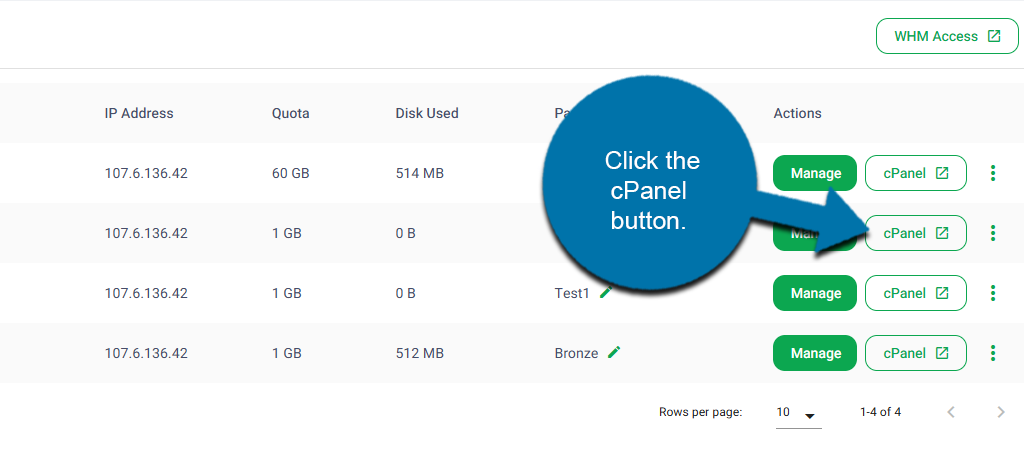Go to the previous page with the left chevron

pyautogui.click(x=951, y=412)
